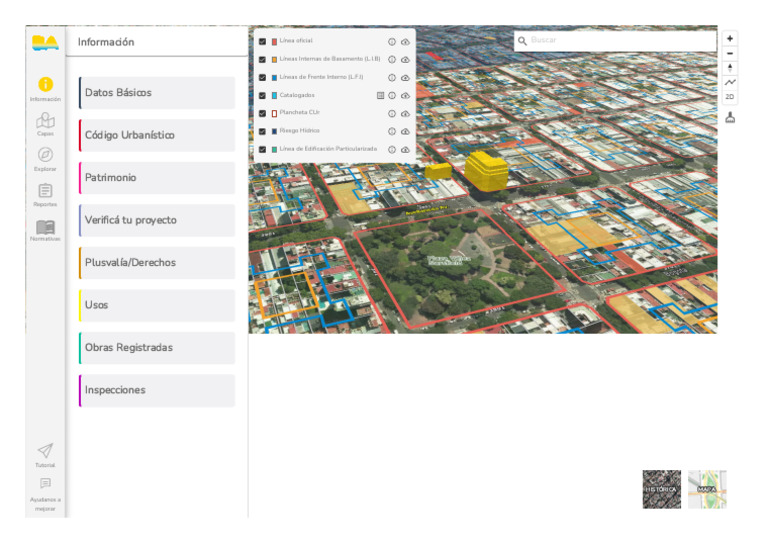Uncheck Líneas Internas de Basamento layer
Viewport: 768px width, 543px height.
click(x=263, y=59)
